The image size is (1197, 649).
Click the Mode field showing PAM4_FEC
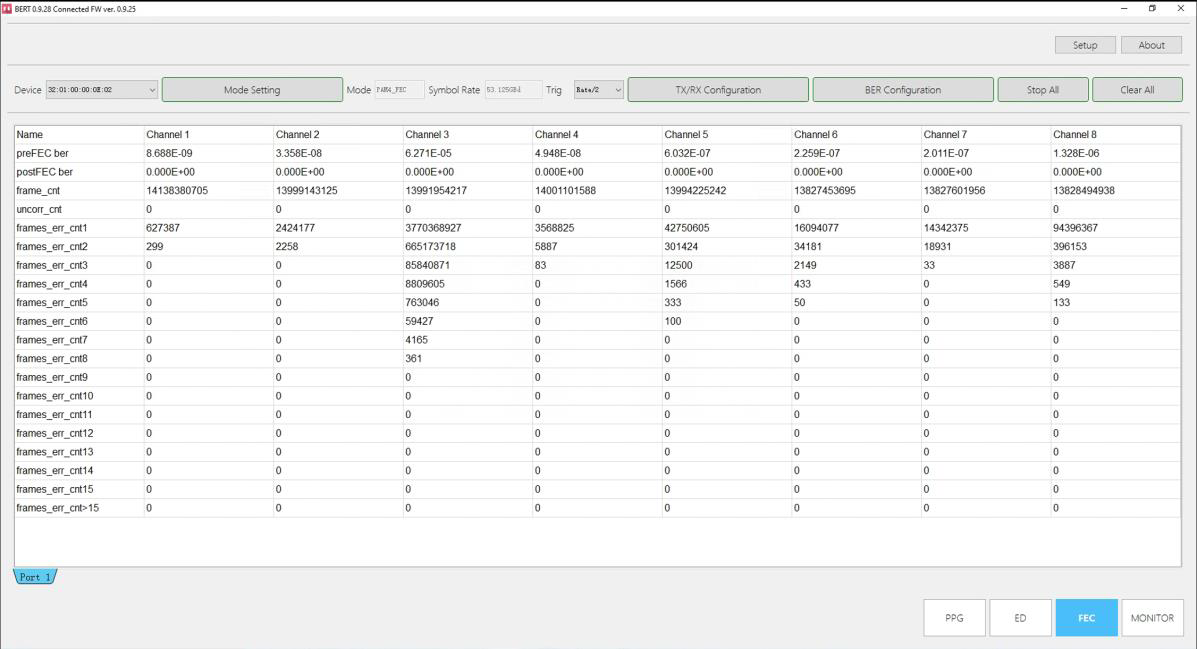[399, 90]
